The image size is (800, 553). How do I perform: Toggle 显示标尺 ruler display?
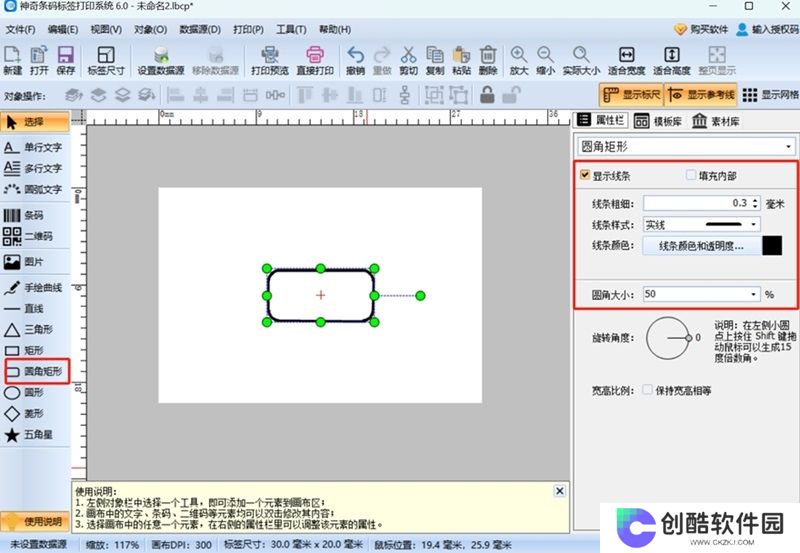pyautogui.click(x=631, y=95)
